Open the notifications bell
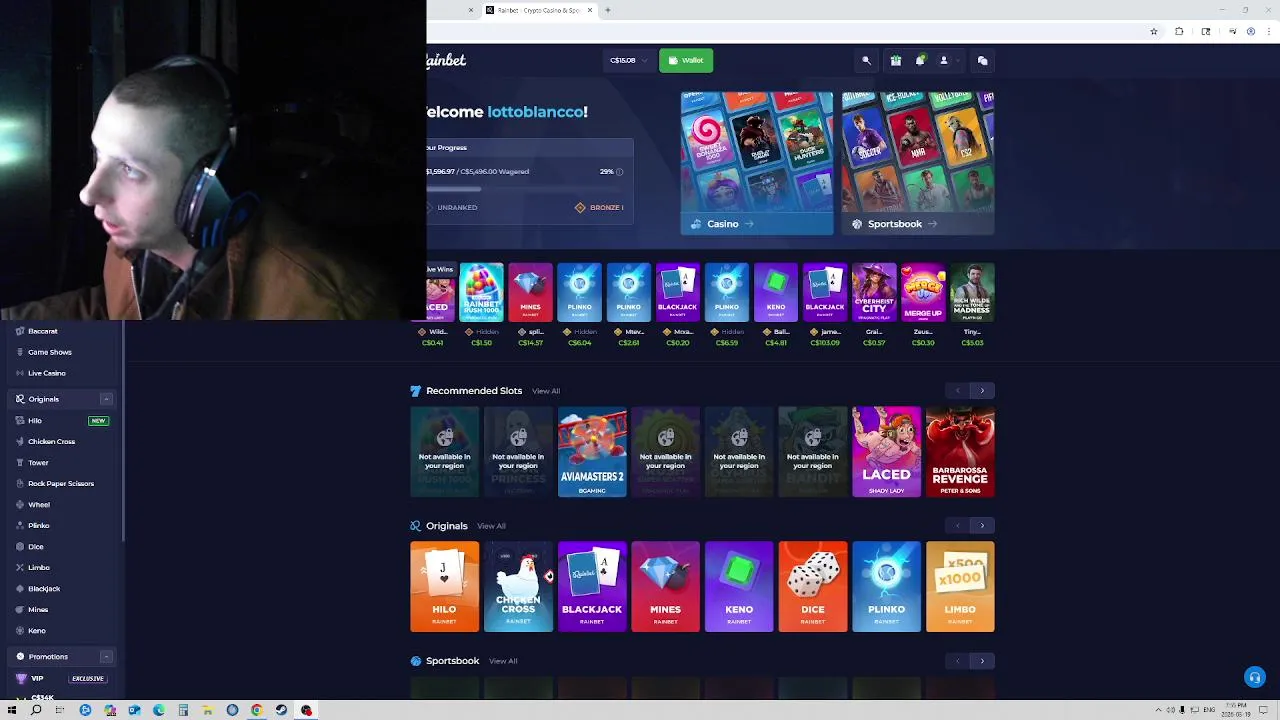 pyautogui.click(x=920, y=60)
